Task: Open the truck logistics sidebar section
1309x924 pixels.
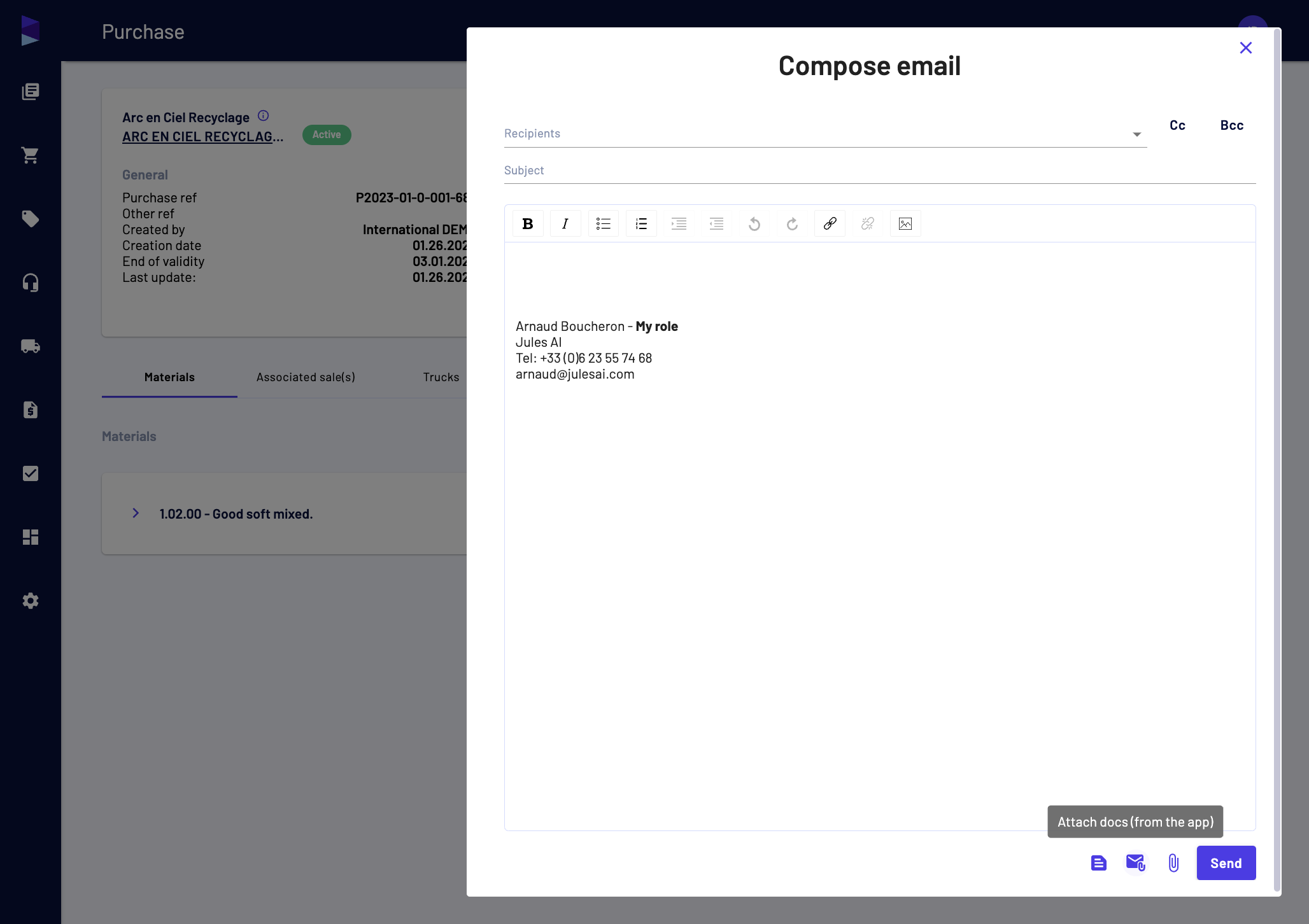Action: point(30,346)
